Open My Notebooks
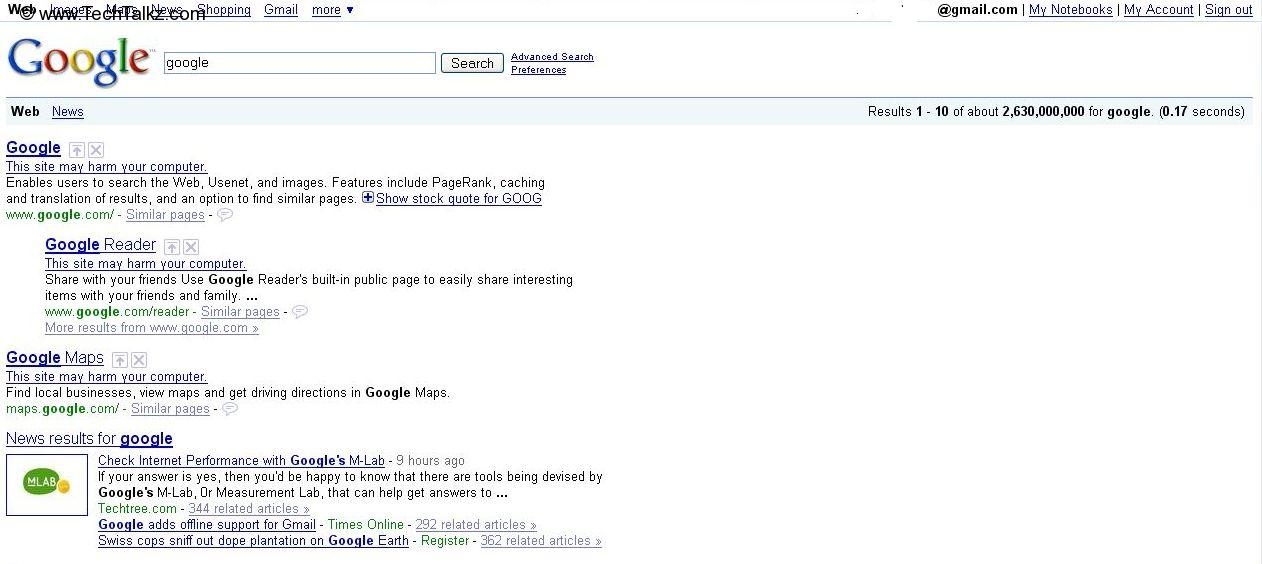This screenshot has width=1262, height=564. pos(1070,10)
